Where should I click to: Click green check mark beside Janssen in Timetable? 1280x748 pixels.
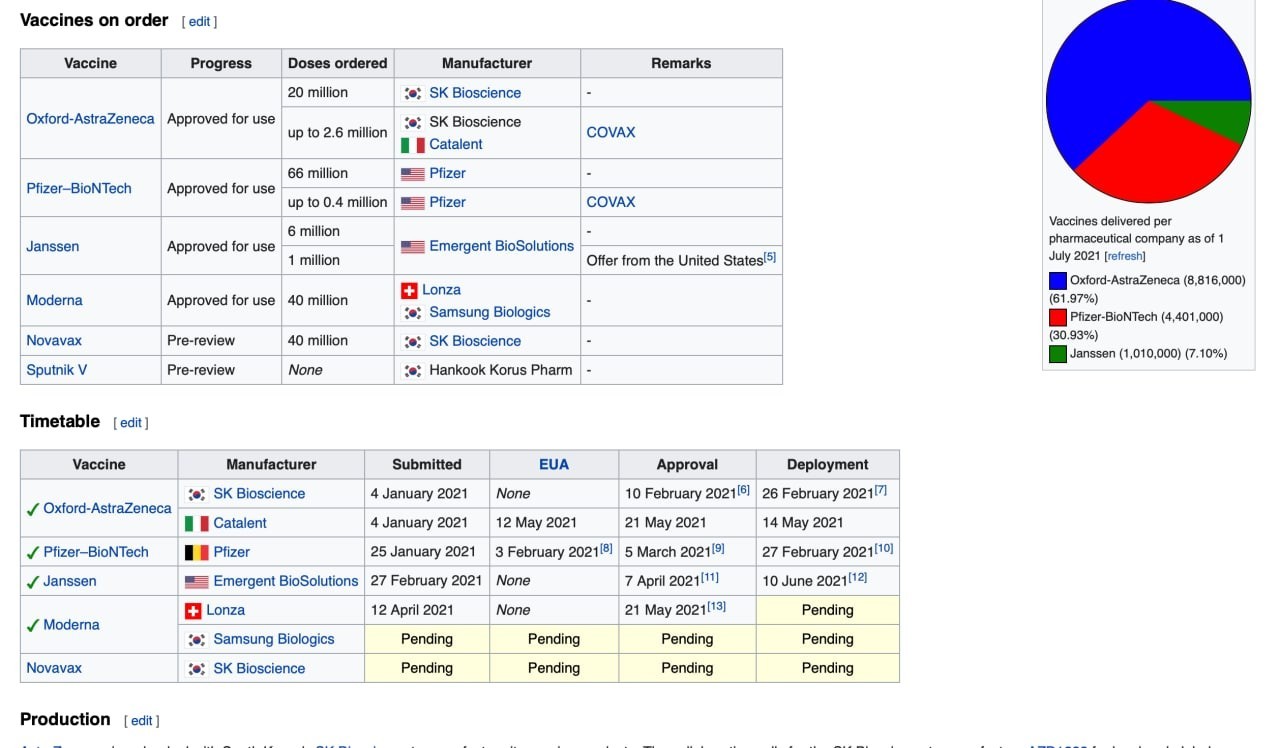tap(33, 581)
